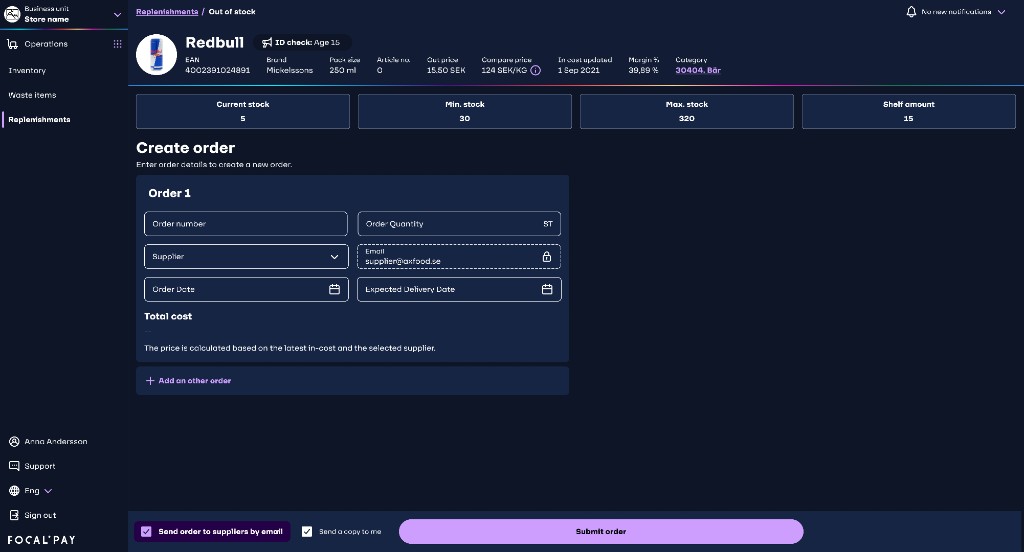This screenshot has width=1024, height=552.
Task: Click the plus icon beside Add another order
Action: click(150, 381)
